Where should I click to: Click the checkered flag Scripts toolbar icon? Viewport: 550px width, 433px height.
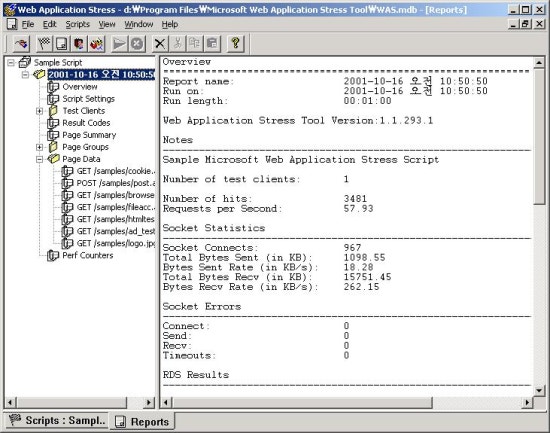44,44
